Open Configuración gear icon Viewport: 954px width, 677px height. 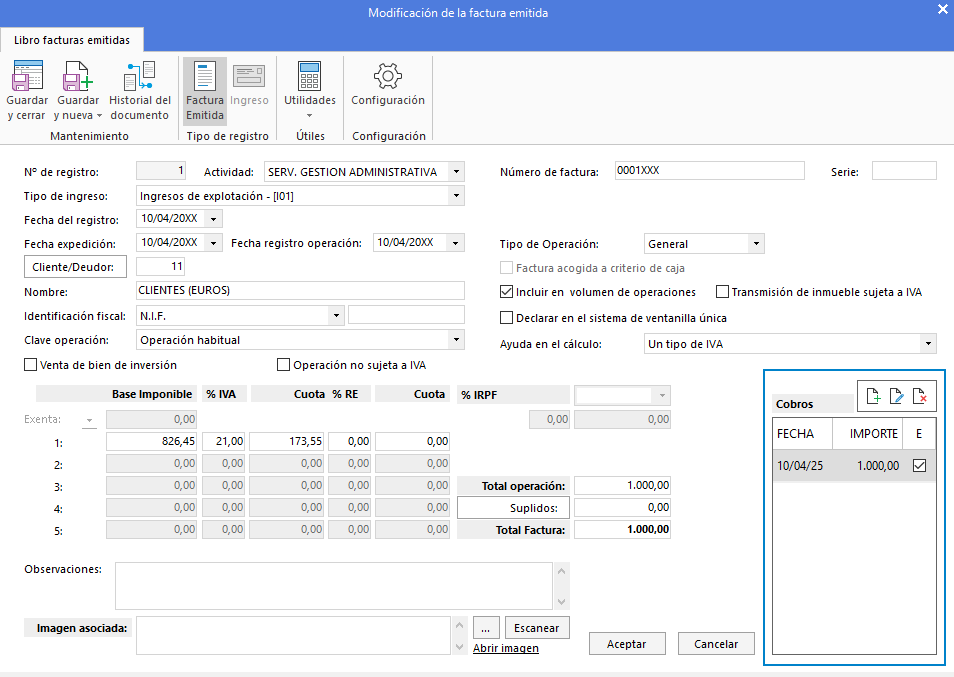click(388, 76)
